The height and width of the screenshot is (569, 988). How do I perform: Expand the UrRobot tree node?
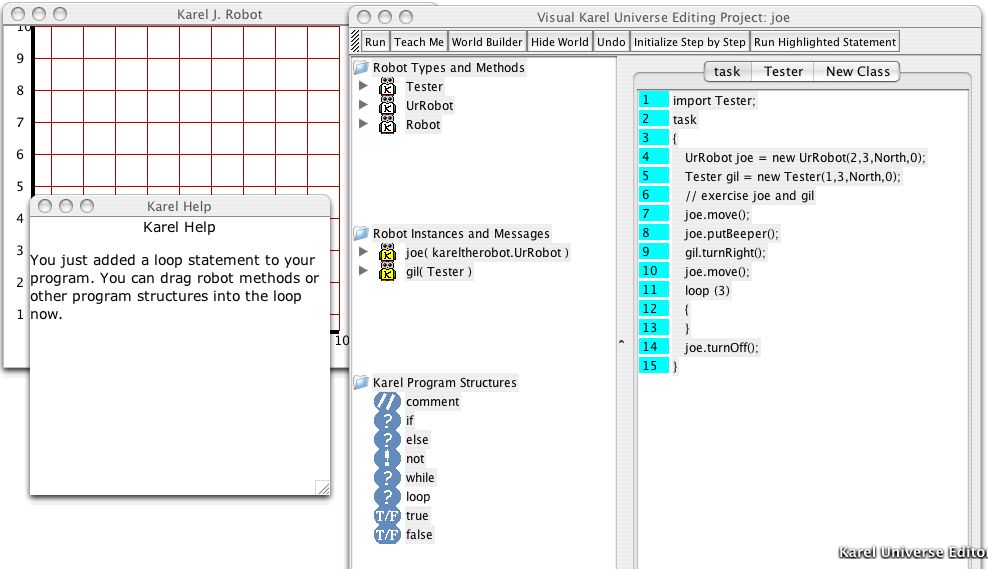364,106
